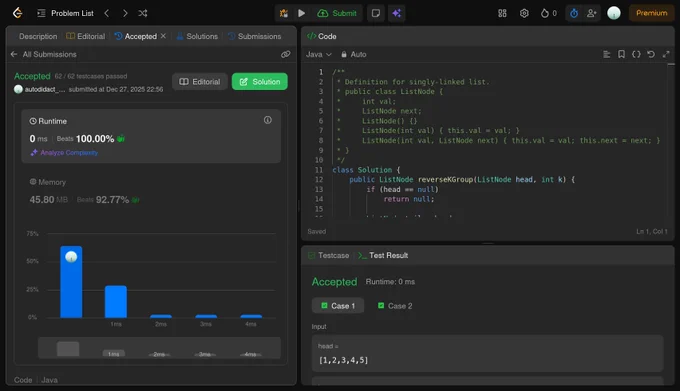Click the Editorial button near Accepted
Viewport: 680px width, 391px height.
point(200,81)
